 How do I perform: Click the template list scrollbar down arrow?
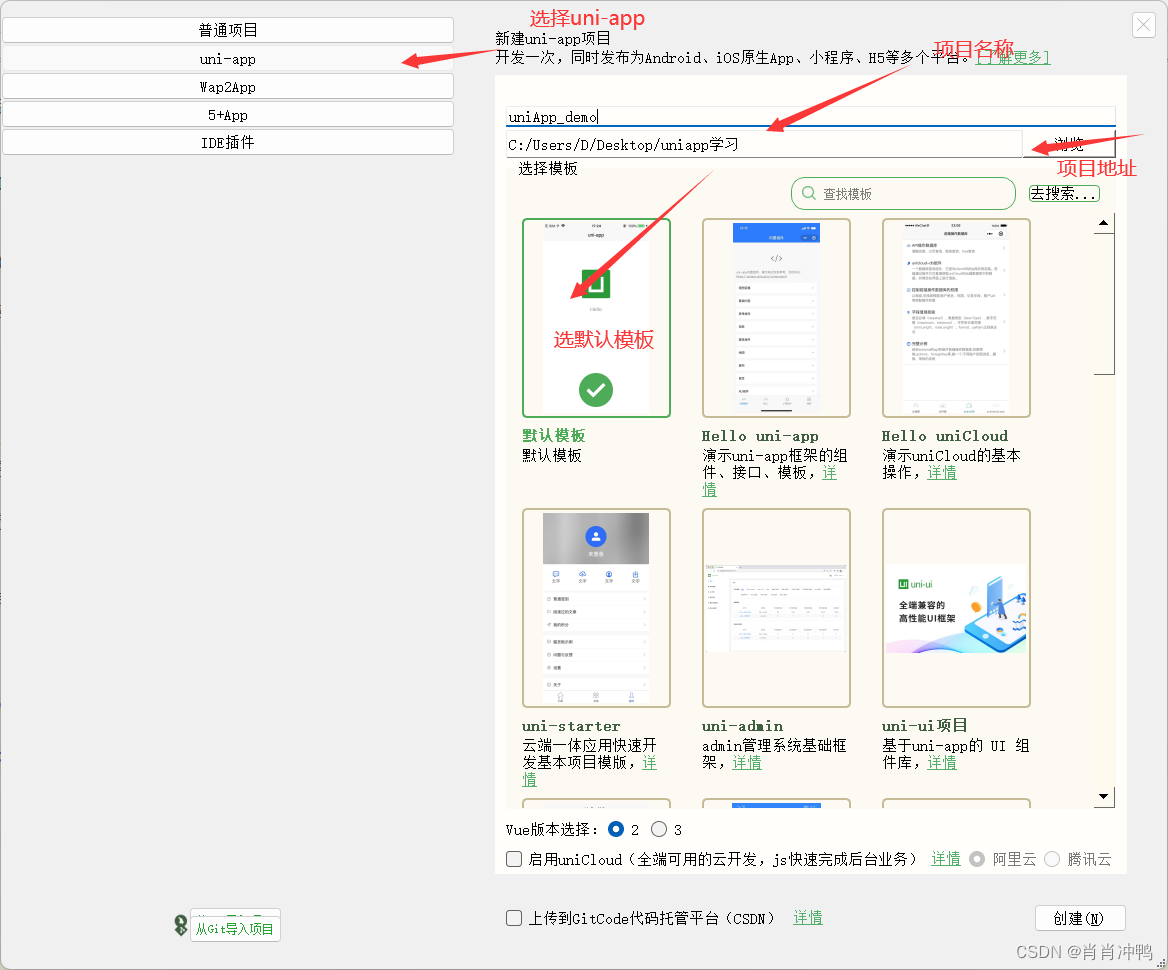point(1103,797)
